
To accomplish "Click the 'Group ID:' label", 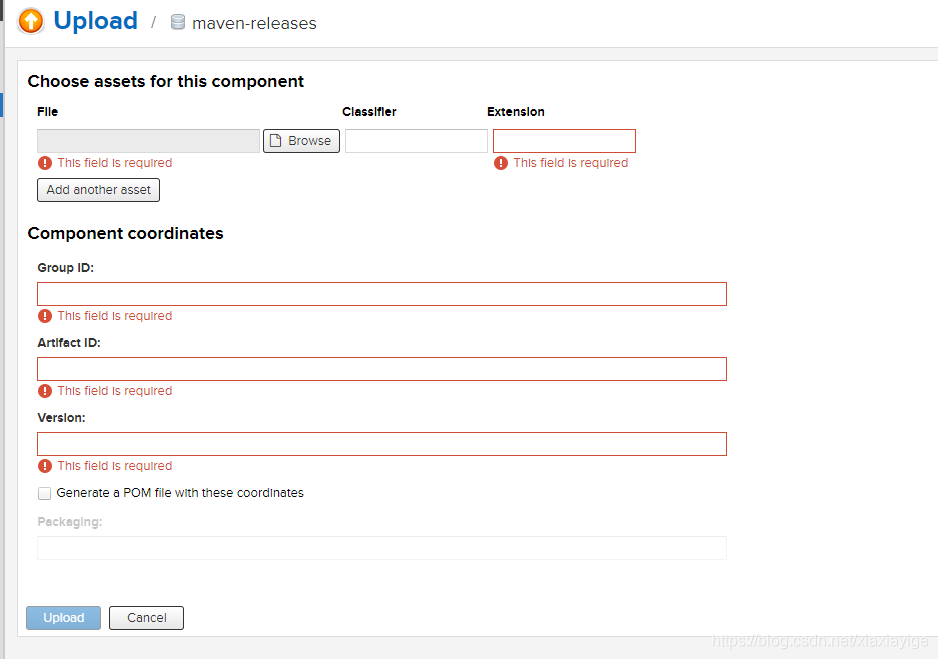I will point(66,268).
